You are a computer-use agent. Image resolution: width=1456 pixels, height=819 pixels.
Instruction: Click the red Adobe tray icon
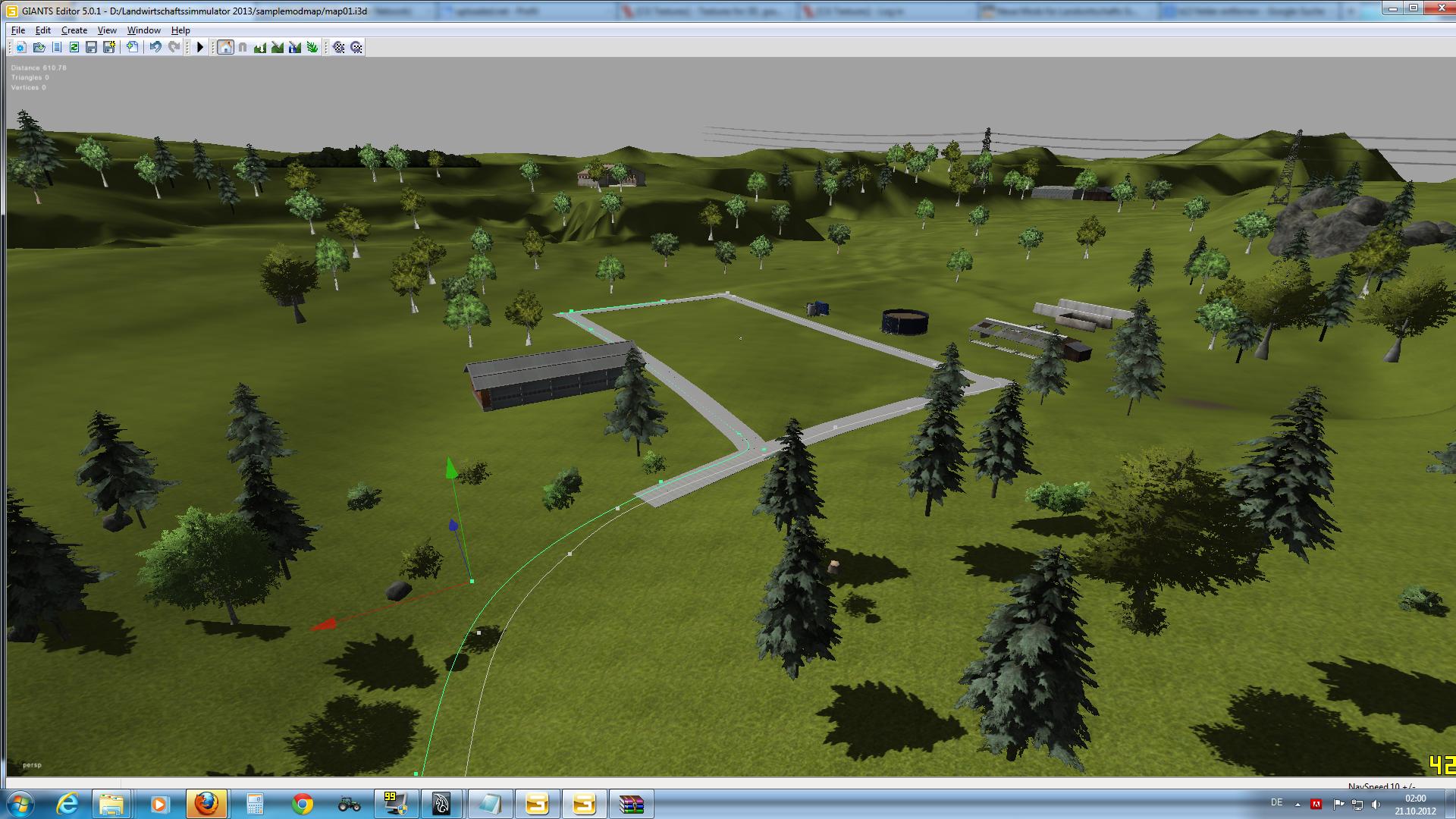tap(1317, 804)
